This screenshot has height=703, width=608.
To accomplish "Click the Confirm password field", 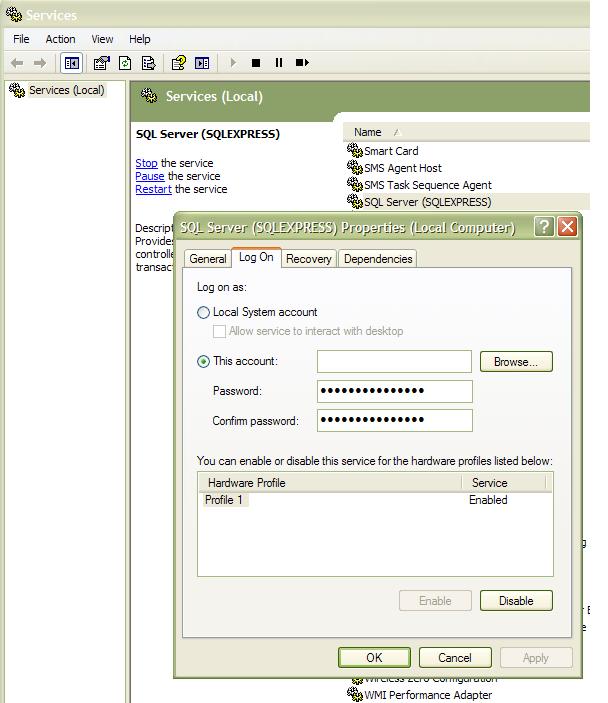I will tap(395, 420).
